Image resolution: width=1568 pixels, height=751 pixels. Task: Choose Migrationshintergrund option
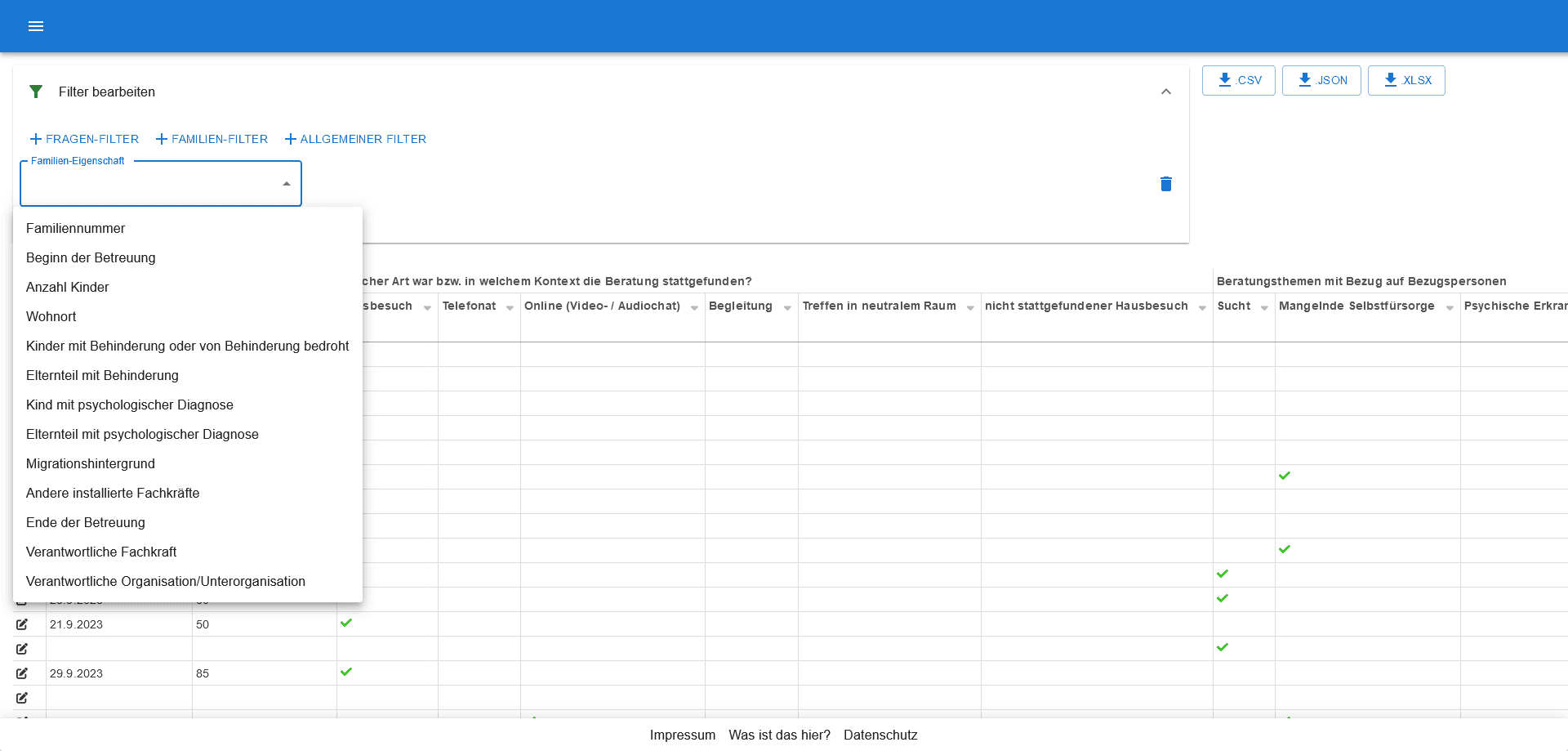click(x=90, y=463)
